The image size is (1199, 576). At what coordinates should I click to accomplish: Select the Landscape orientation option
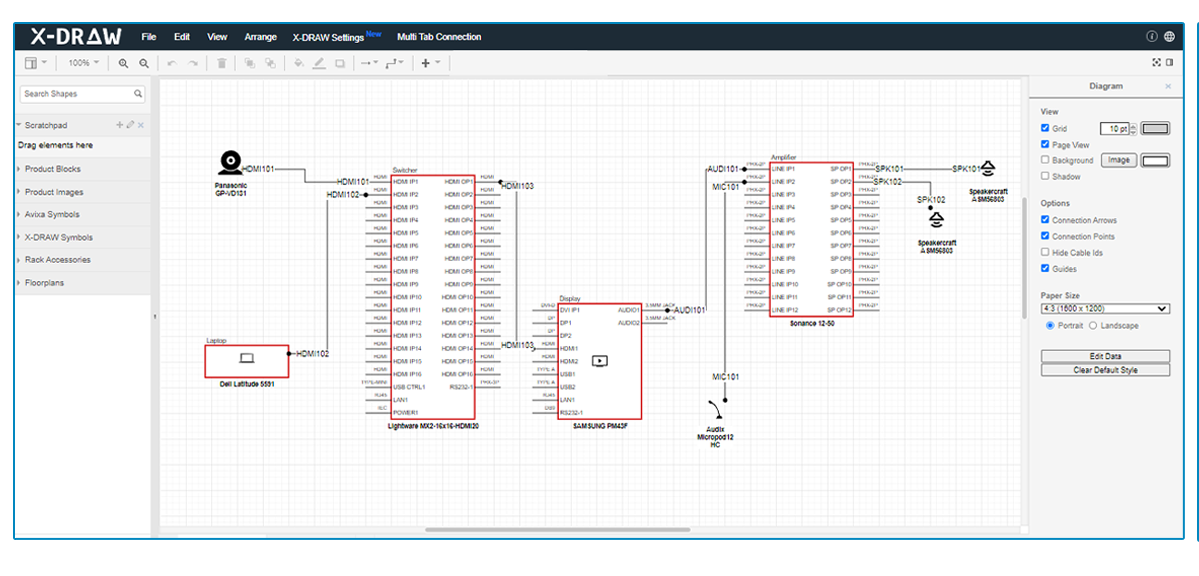coord(1093,326)
